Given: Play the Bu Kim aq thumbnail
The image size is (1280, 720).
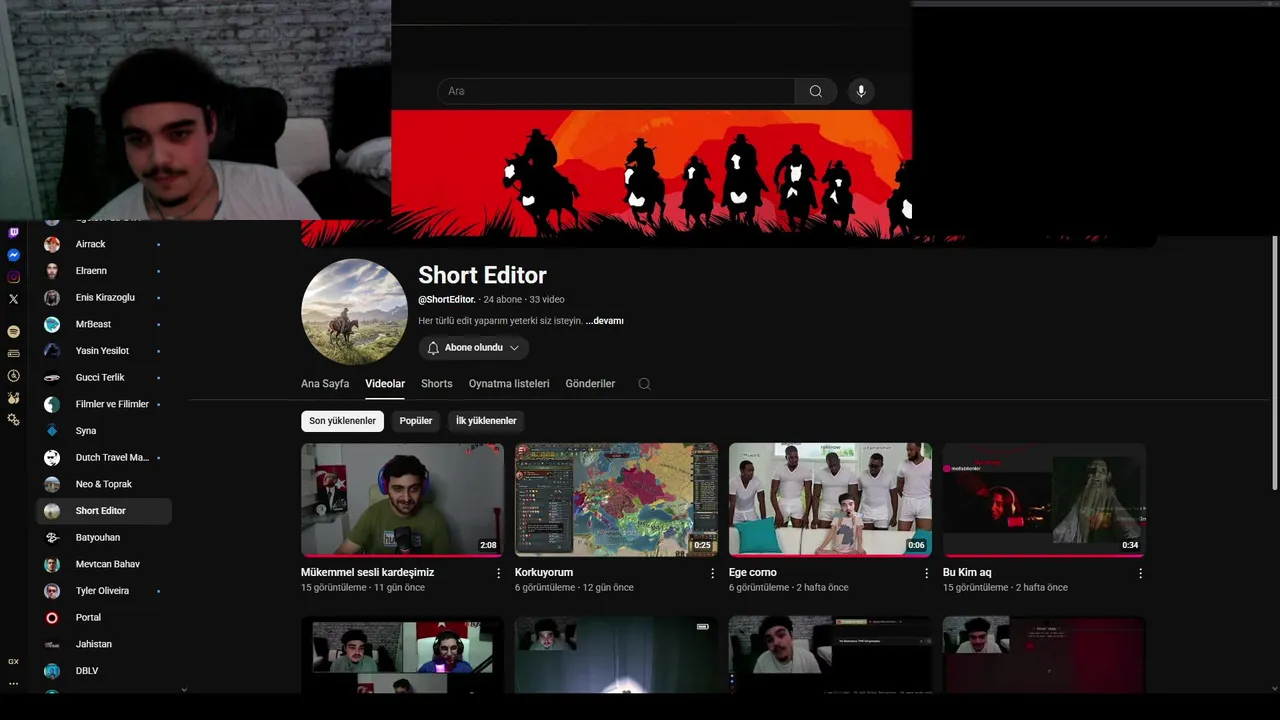Looking at the screenshot, I should (x=1044, y=500).
